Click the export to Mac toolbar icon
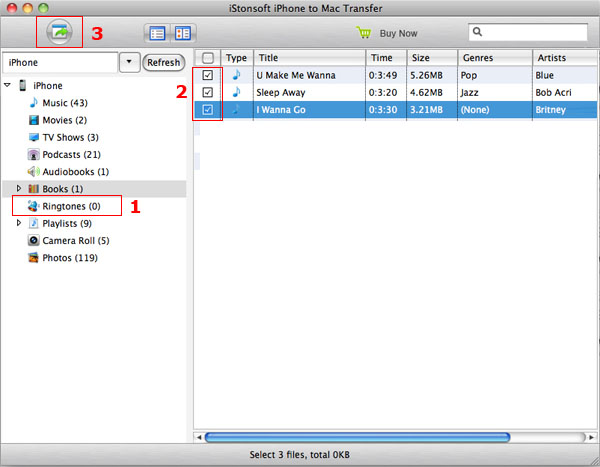The width and height of the screenshot is (600, 467). pos(59,32)
